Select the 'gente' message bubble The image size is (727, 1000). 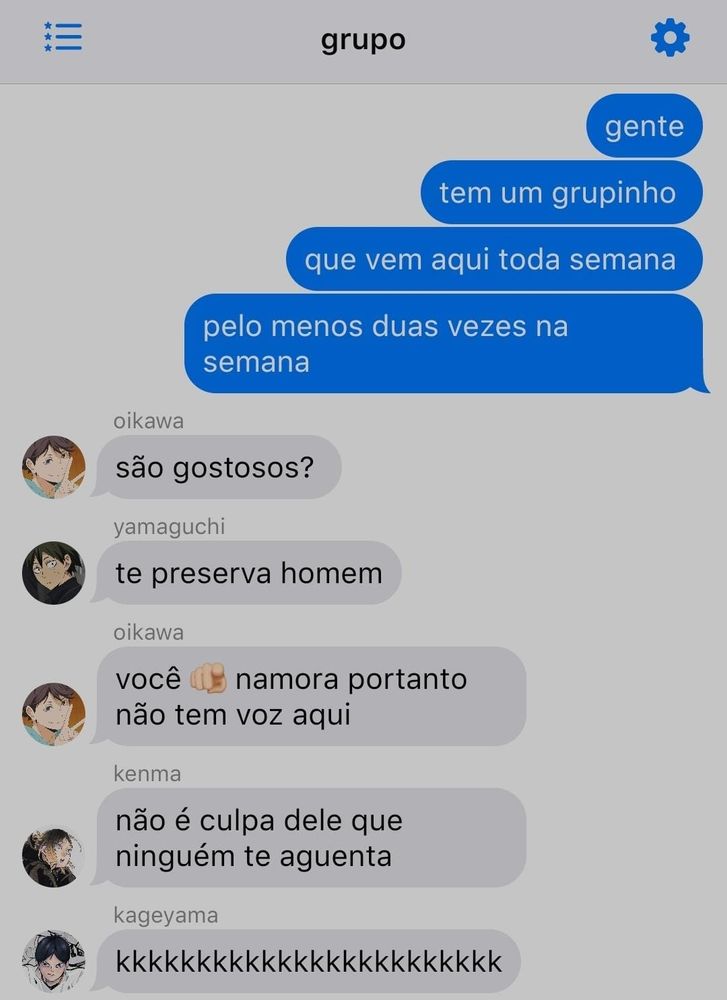point(644,126)
